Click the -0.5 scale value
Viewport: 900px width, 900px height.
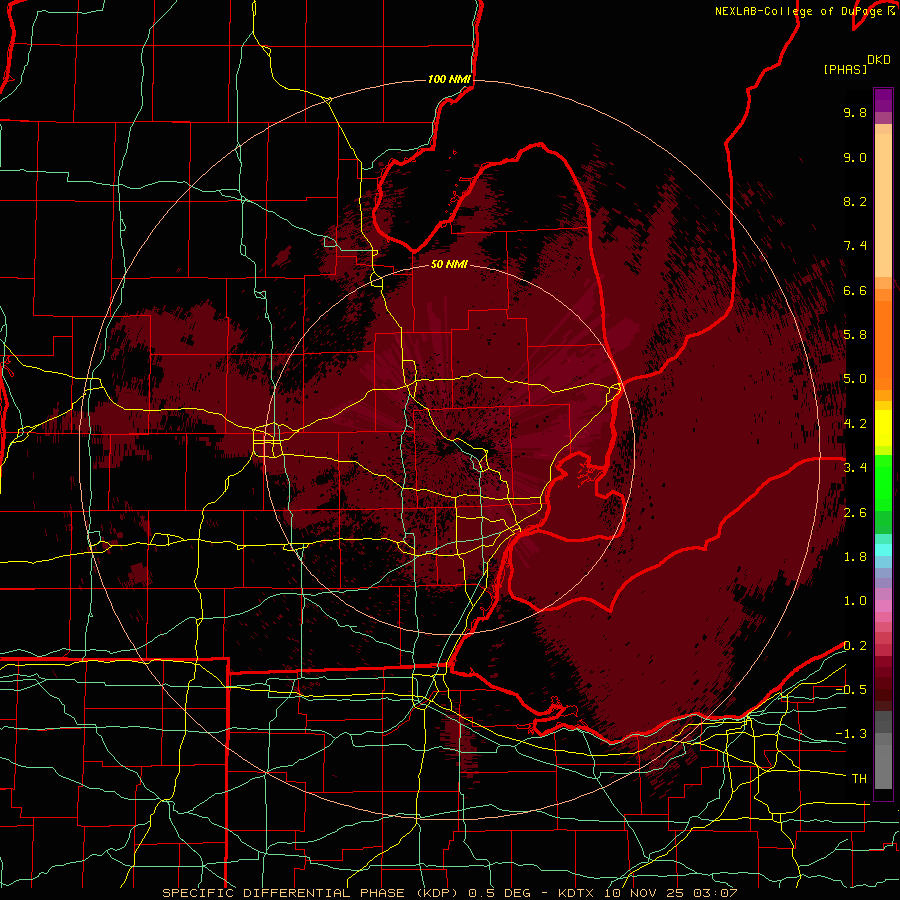click(851, 690)
